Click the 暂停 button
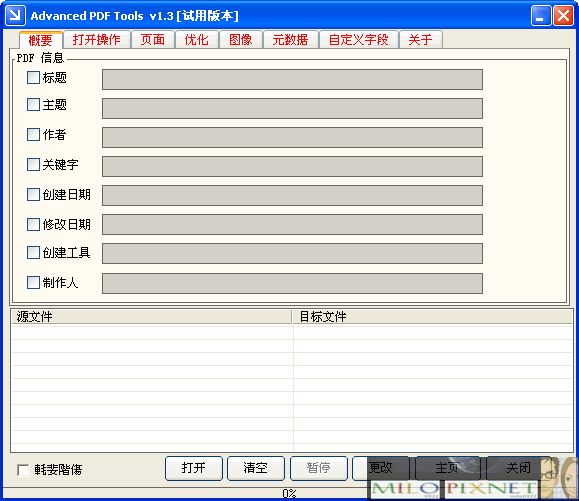 [319, 468]
